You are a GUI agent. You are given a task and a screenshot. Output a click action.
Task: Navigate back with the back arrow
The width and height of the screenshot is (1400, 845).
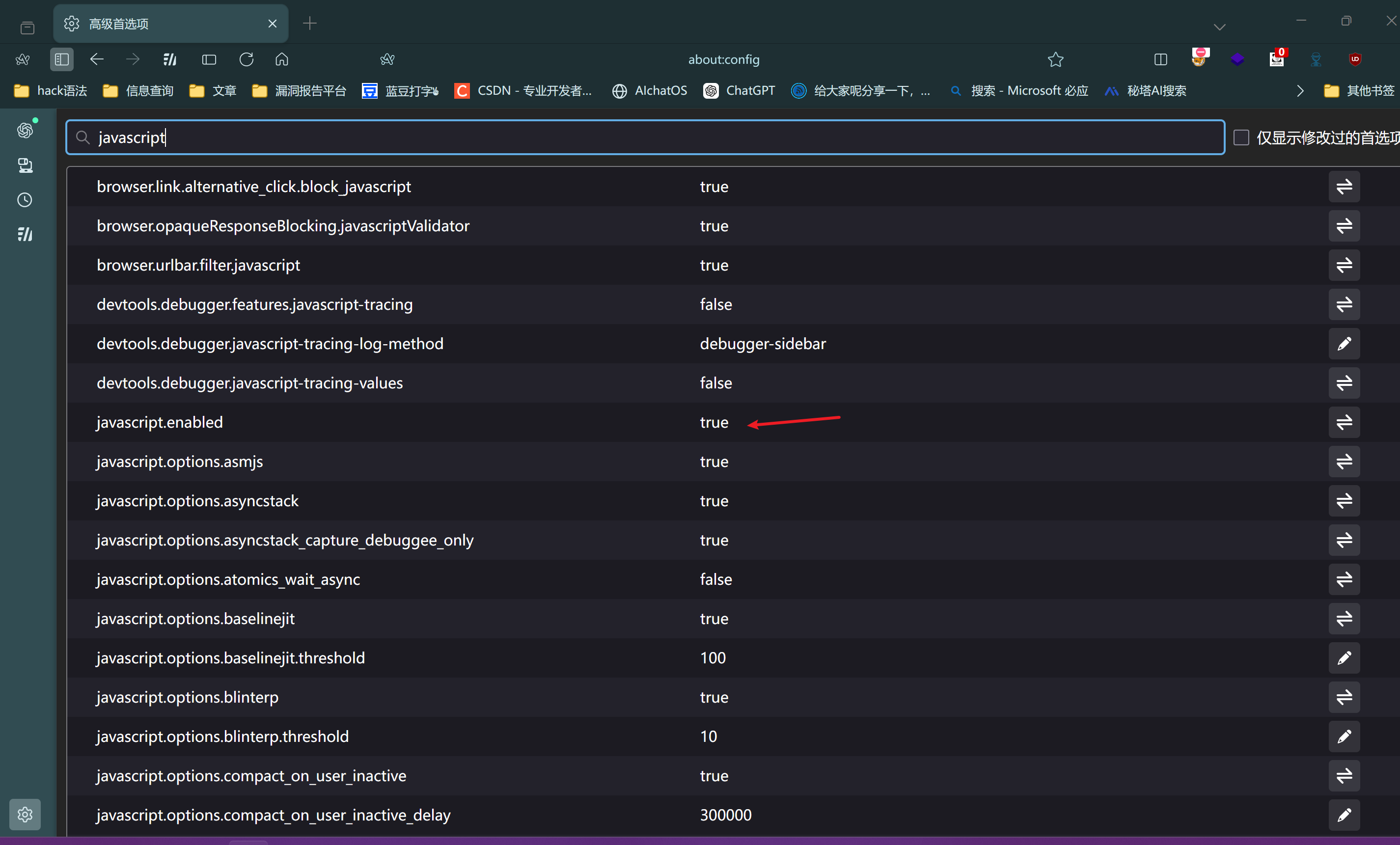[97, 59]
